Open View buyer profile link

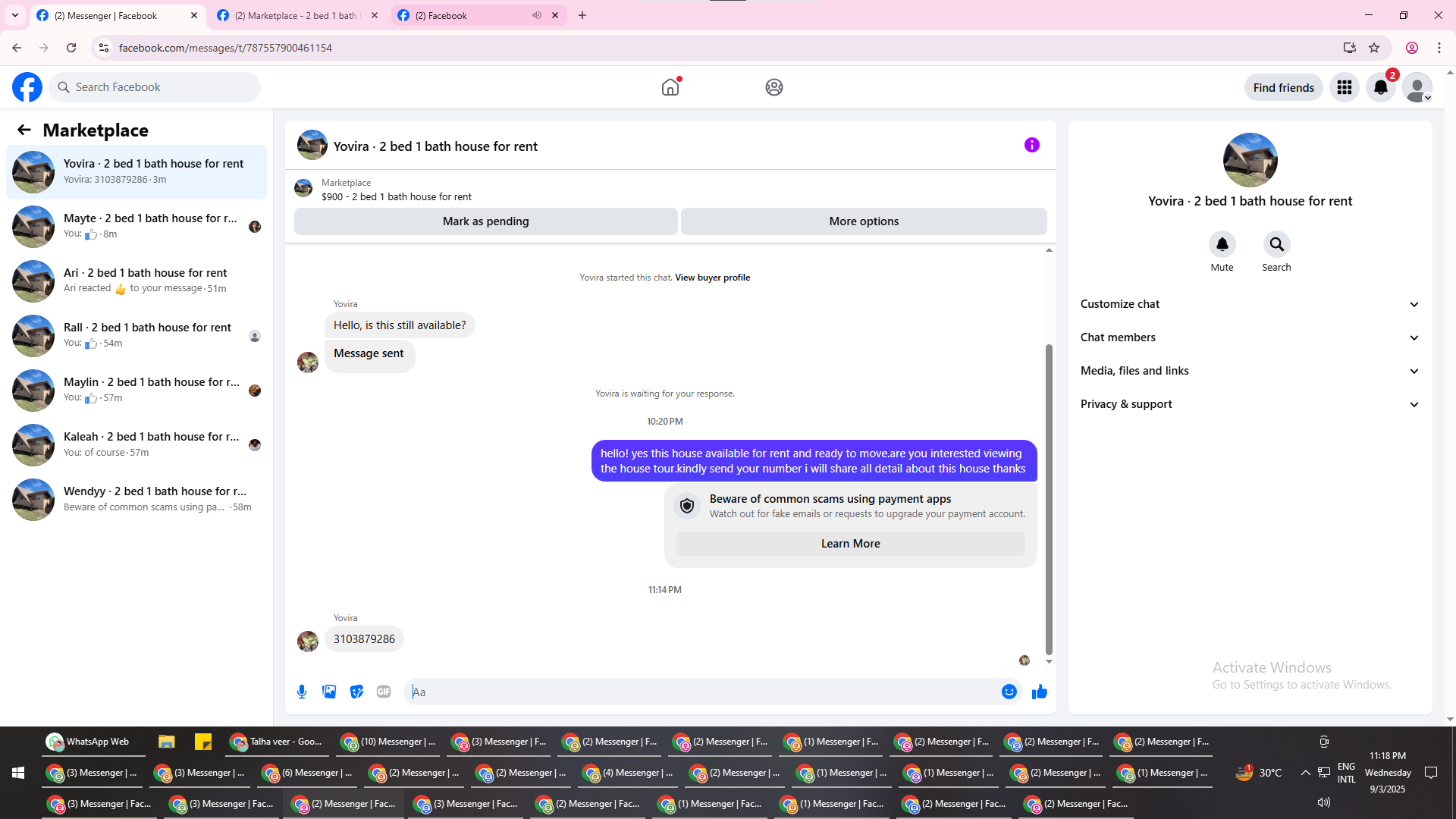coord(713,278)
